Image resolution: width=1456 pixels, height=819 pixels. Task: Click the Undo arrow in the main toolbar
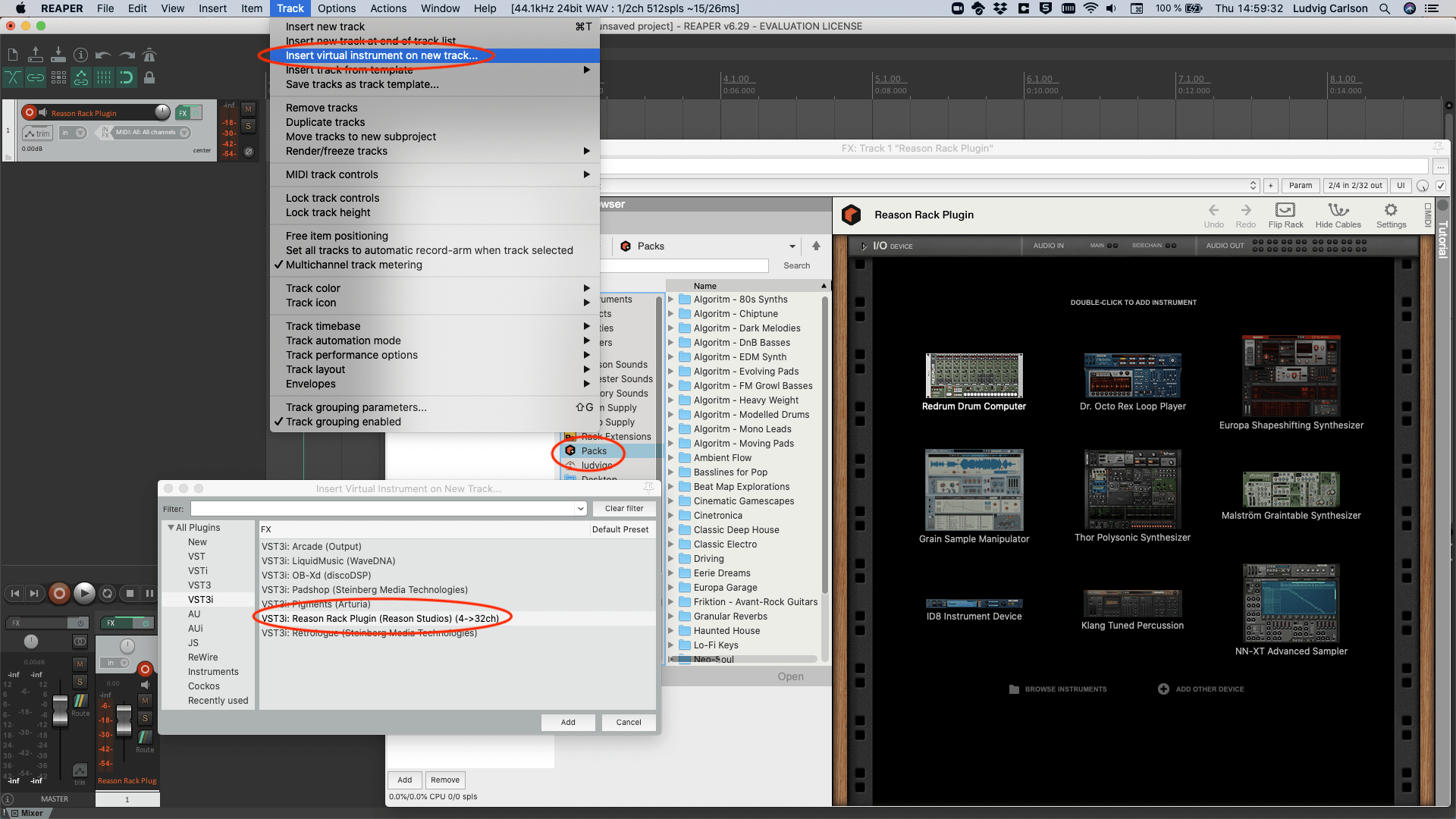105,55
